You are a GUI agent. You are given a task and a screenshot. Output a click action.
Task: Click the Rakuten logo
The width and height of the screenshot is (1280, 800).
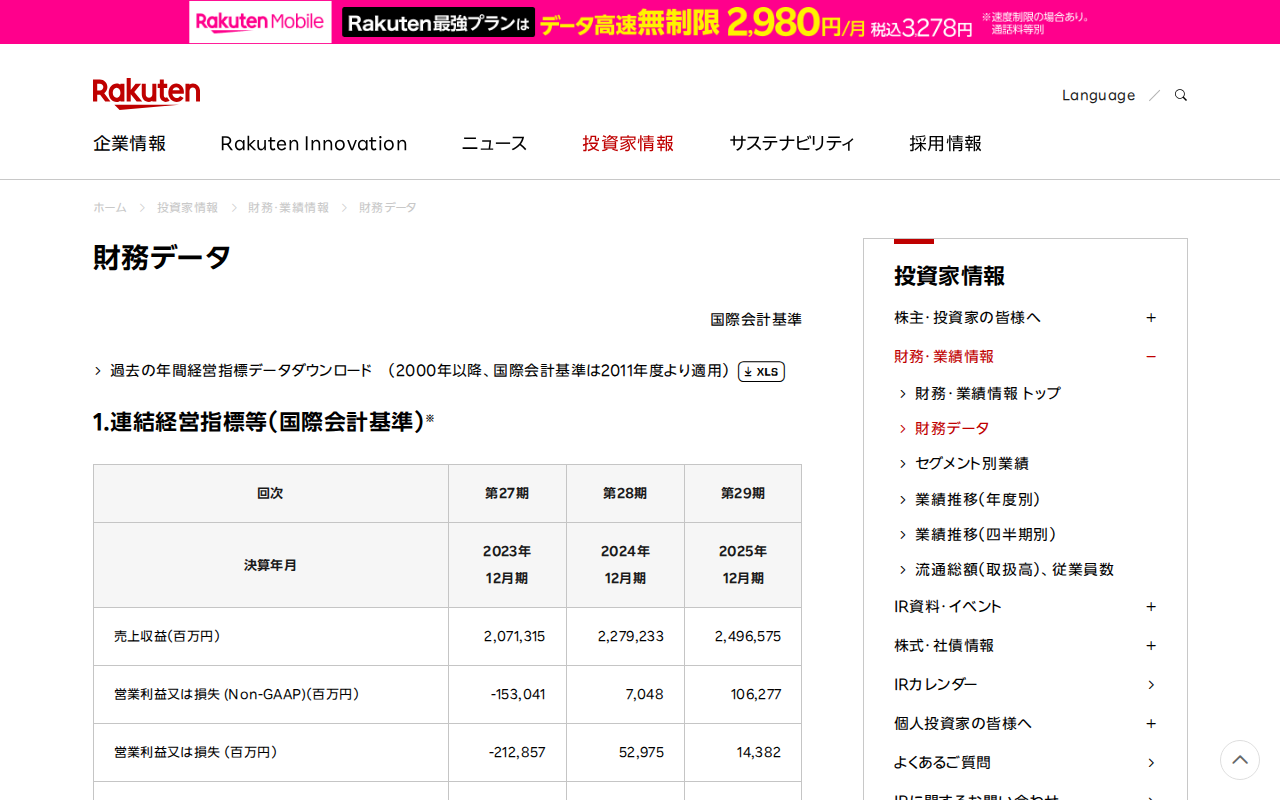146,93
